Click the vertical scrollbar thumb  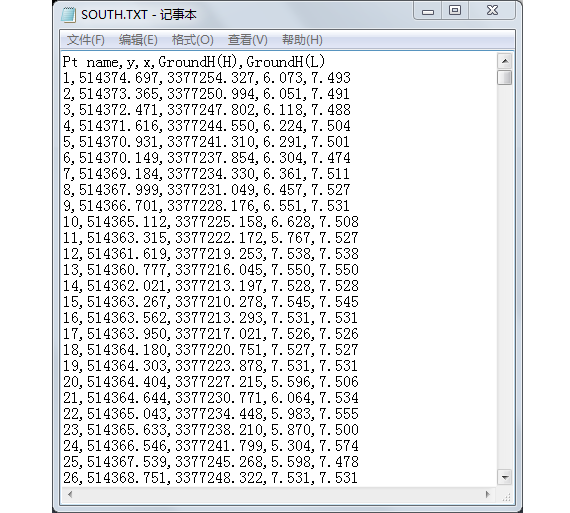[x=505, y=77]
